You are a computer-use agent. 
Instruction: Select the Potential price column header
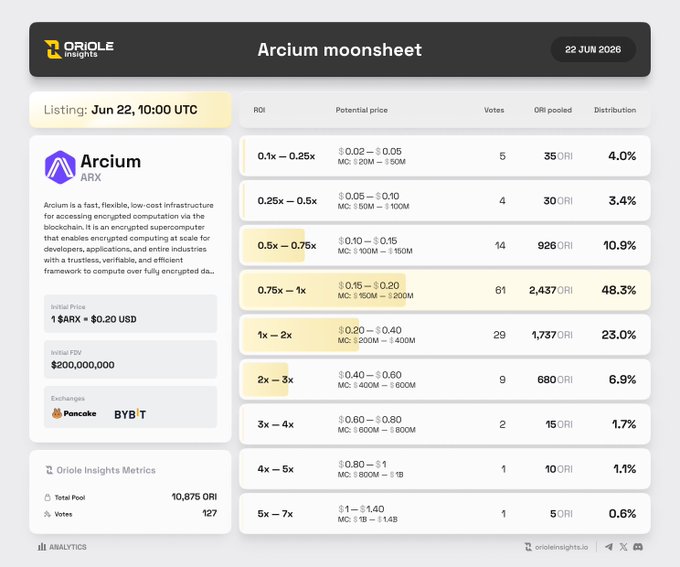[x=362, y=110]
